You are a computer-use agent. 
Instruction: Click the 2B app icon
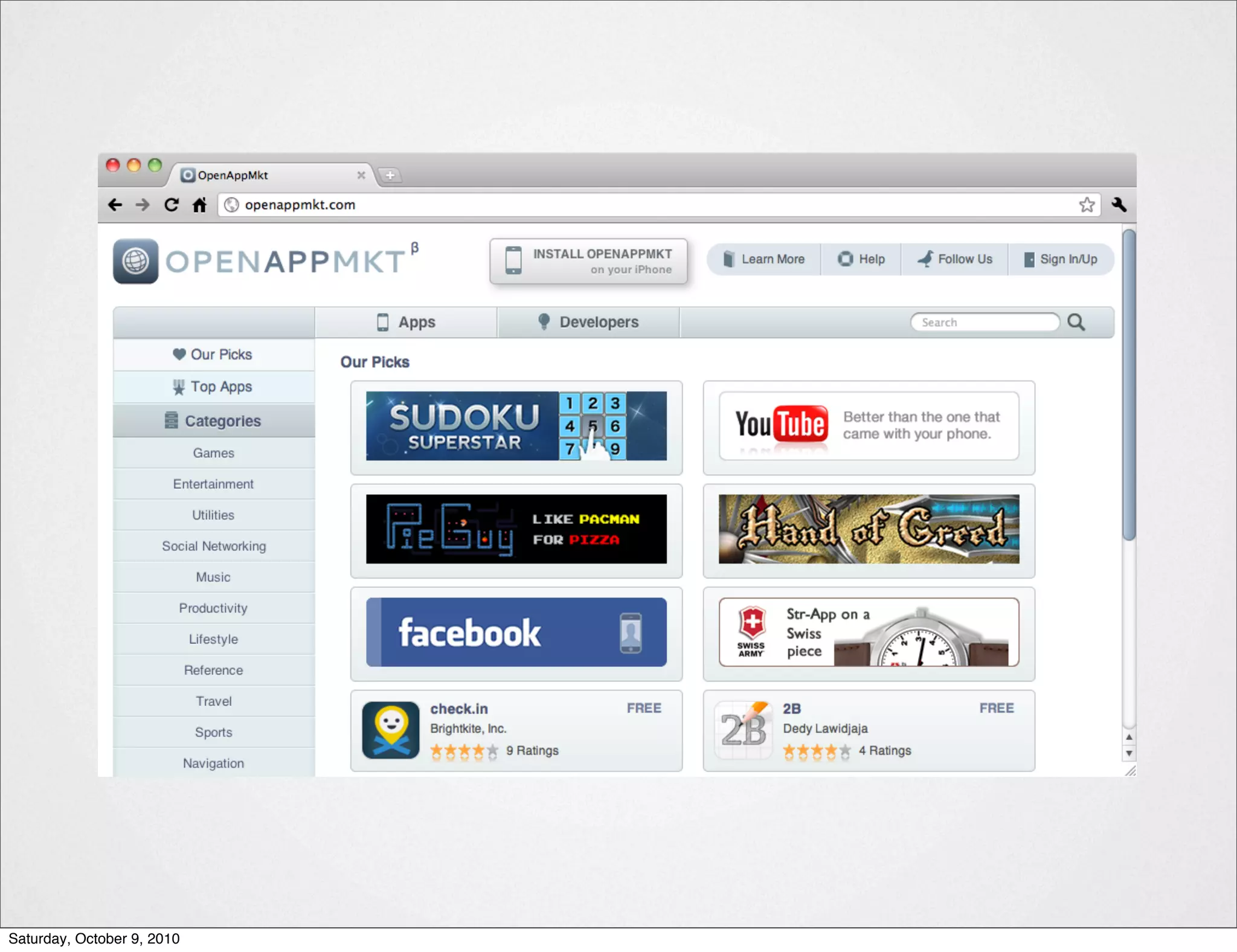(x=744, y=730)
